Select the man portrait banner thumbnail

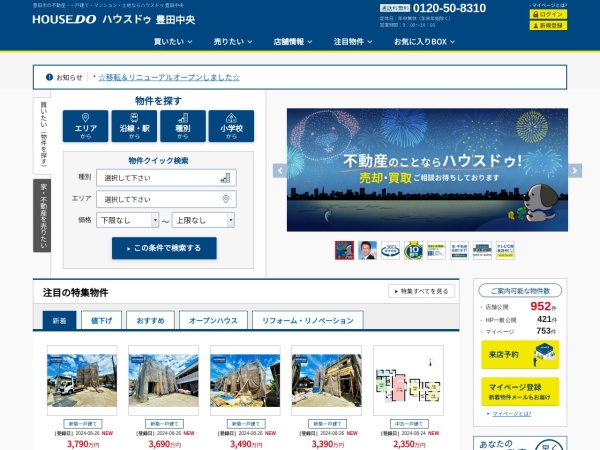click(367, 251)
